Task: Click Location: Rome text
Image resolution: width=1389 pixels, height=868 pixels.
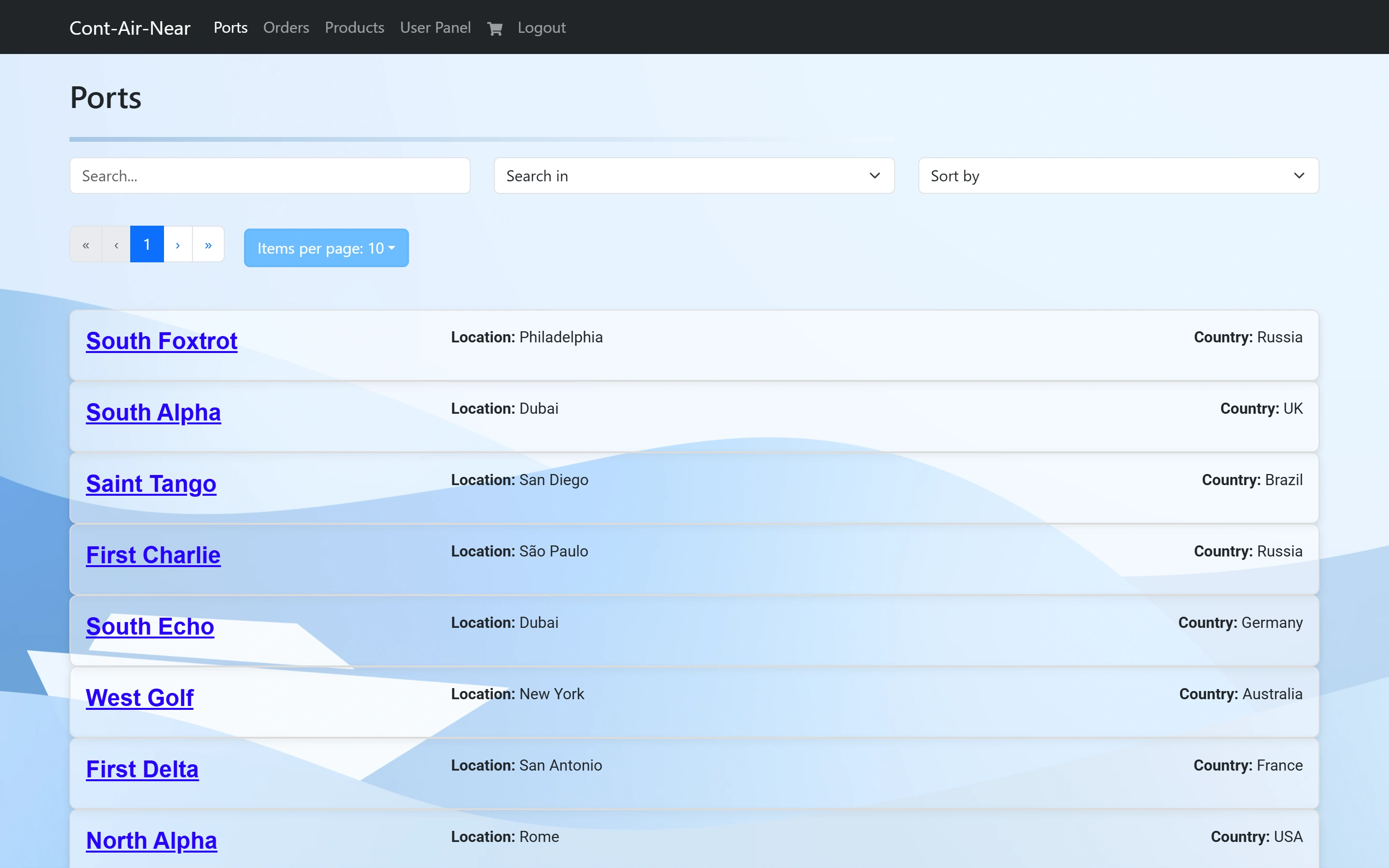Action: [505, 837]
